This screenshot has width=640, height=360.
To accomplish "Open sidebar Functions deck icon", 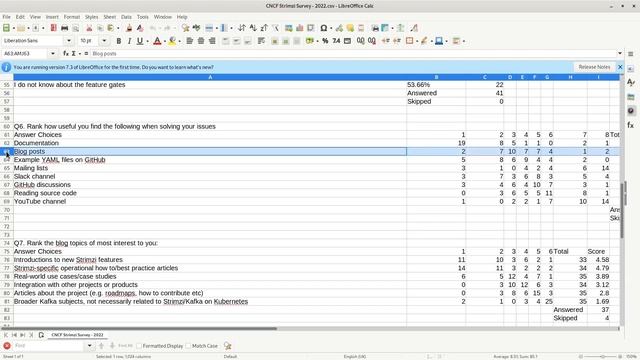I will click(x=631, y=125).
